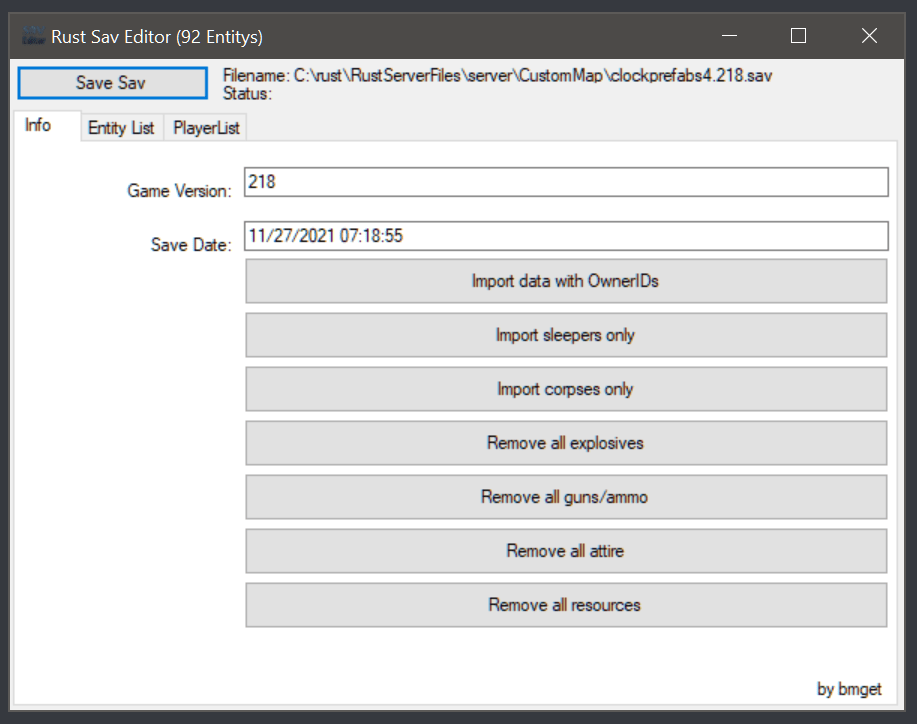Click Import corpses only
The height and width of the screenshot is (724, 917).
tap(565, 389)
